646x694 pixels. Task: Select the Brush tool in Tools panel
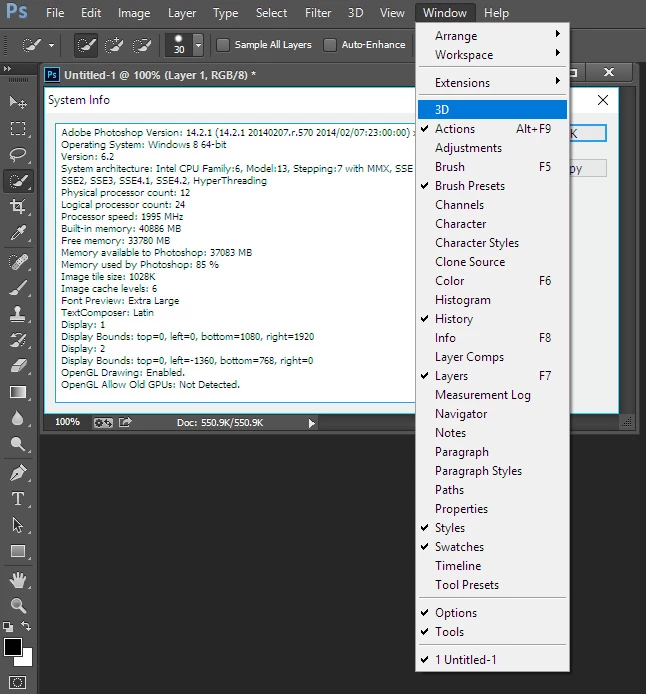(18, 288)
